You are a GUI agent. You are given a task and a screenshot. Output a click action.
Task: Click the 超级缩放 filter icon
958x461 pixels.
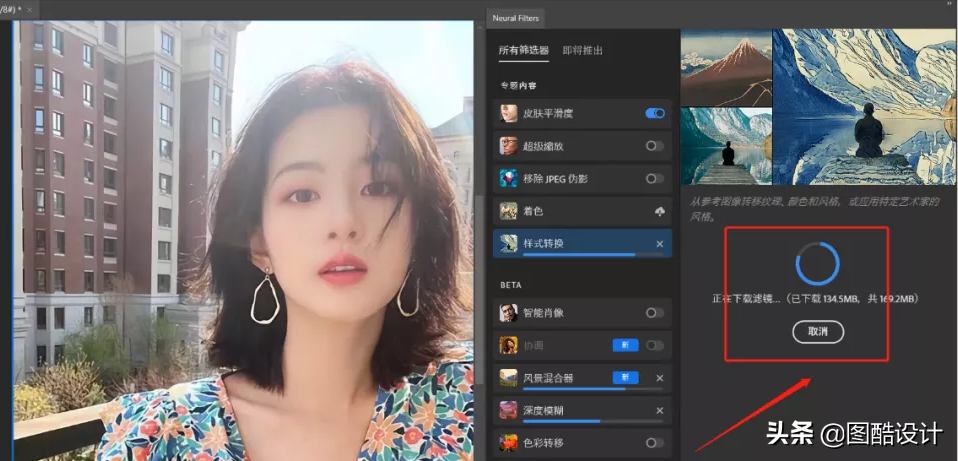[x=508, y=146]
